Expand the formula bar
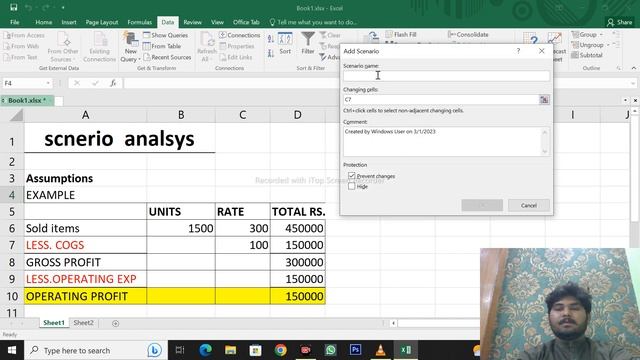 coord(633,83)
